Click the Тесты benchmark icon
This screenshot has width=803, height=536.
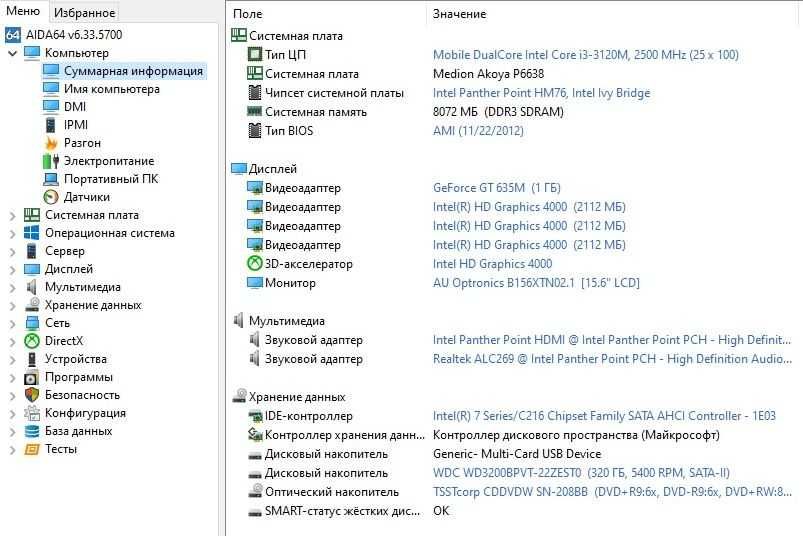(x=32, y=449)
